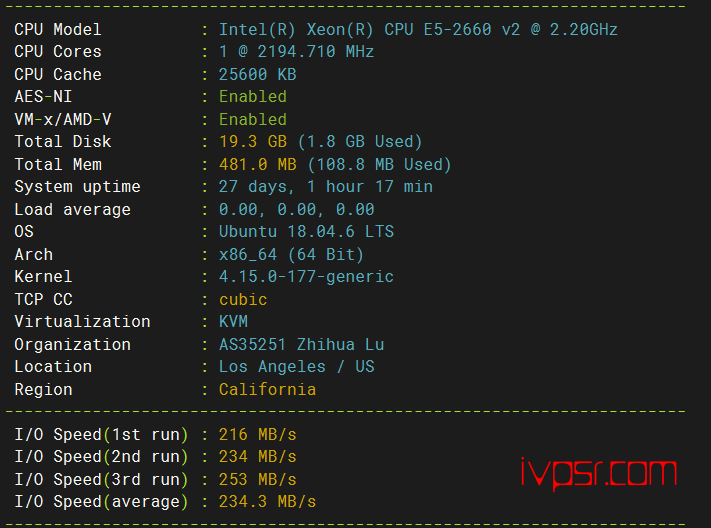Viewport: 711px width, 528px height.
Task: Click the CPU Cache 25600 KB value
Action: pyautogui.click(x=257, y=74)
